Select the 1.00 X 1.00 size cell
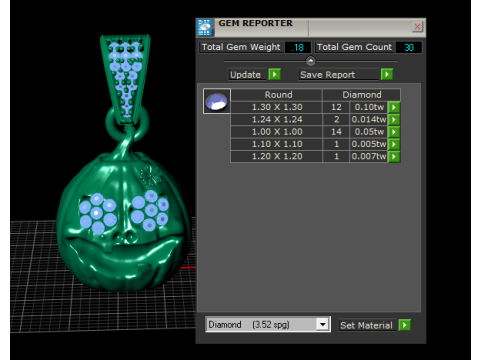480x360 pixels. [277, 132]
